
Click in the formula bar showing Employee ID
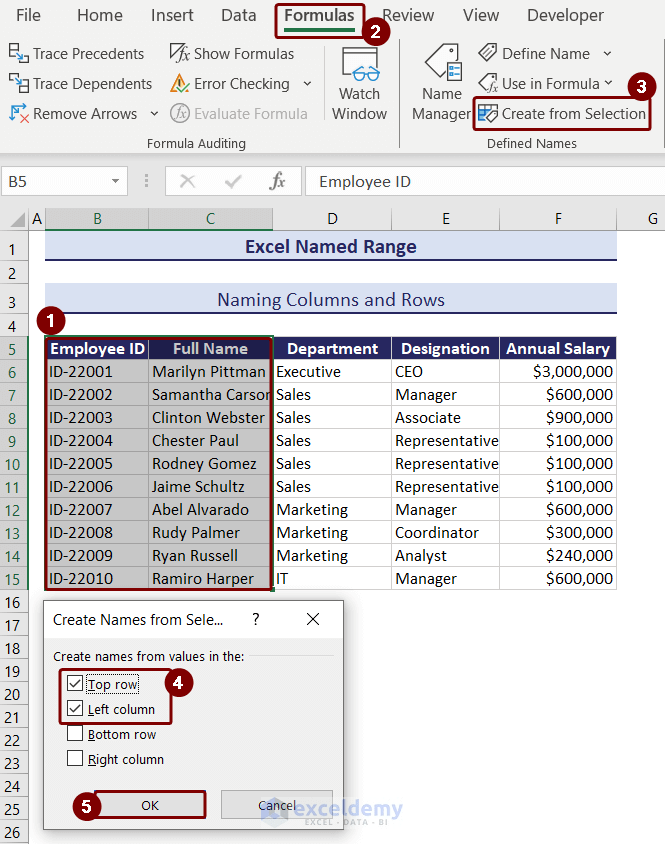point(485,181)
